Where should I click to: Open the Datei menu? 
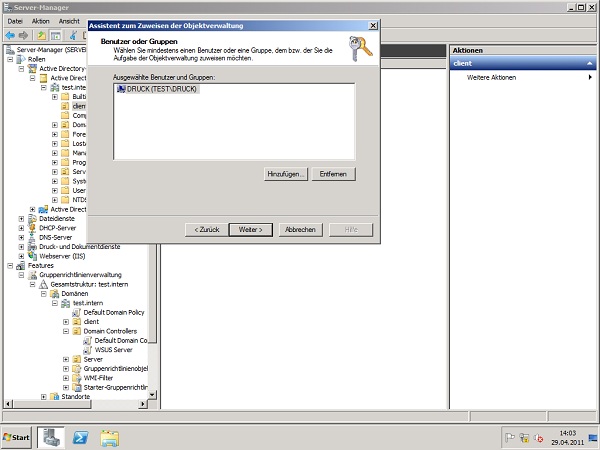[x=15, y=21]
